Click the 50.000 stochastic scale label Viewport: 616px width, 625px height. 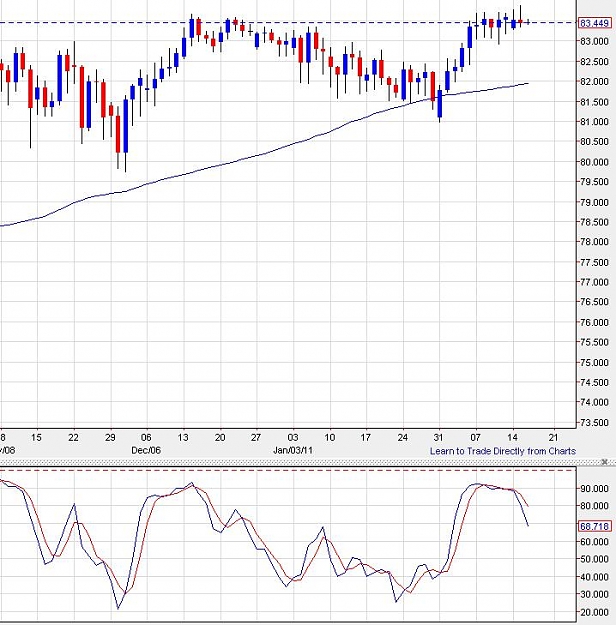coord(594,559)
